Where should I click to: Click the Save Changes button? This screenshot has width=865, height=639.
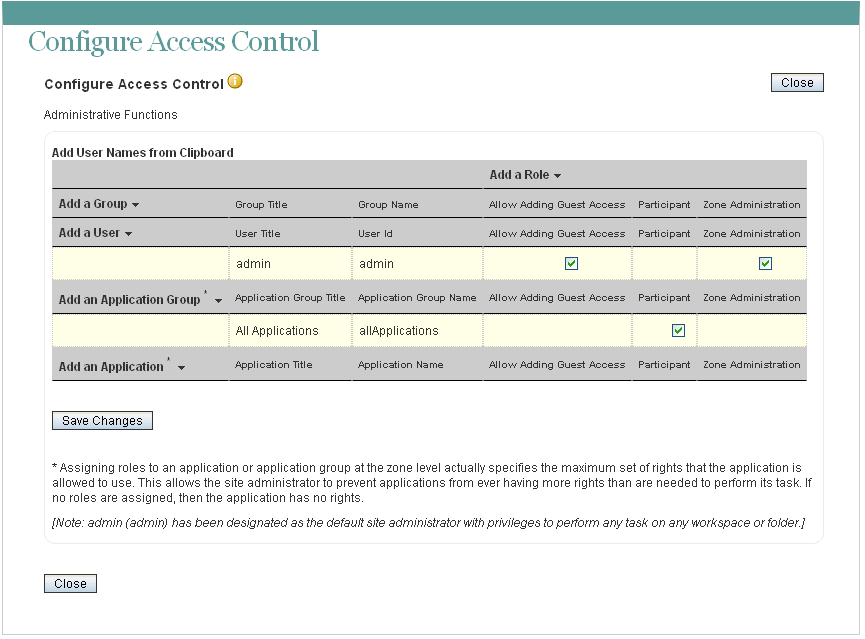tap(102, 420)
